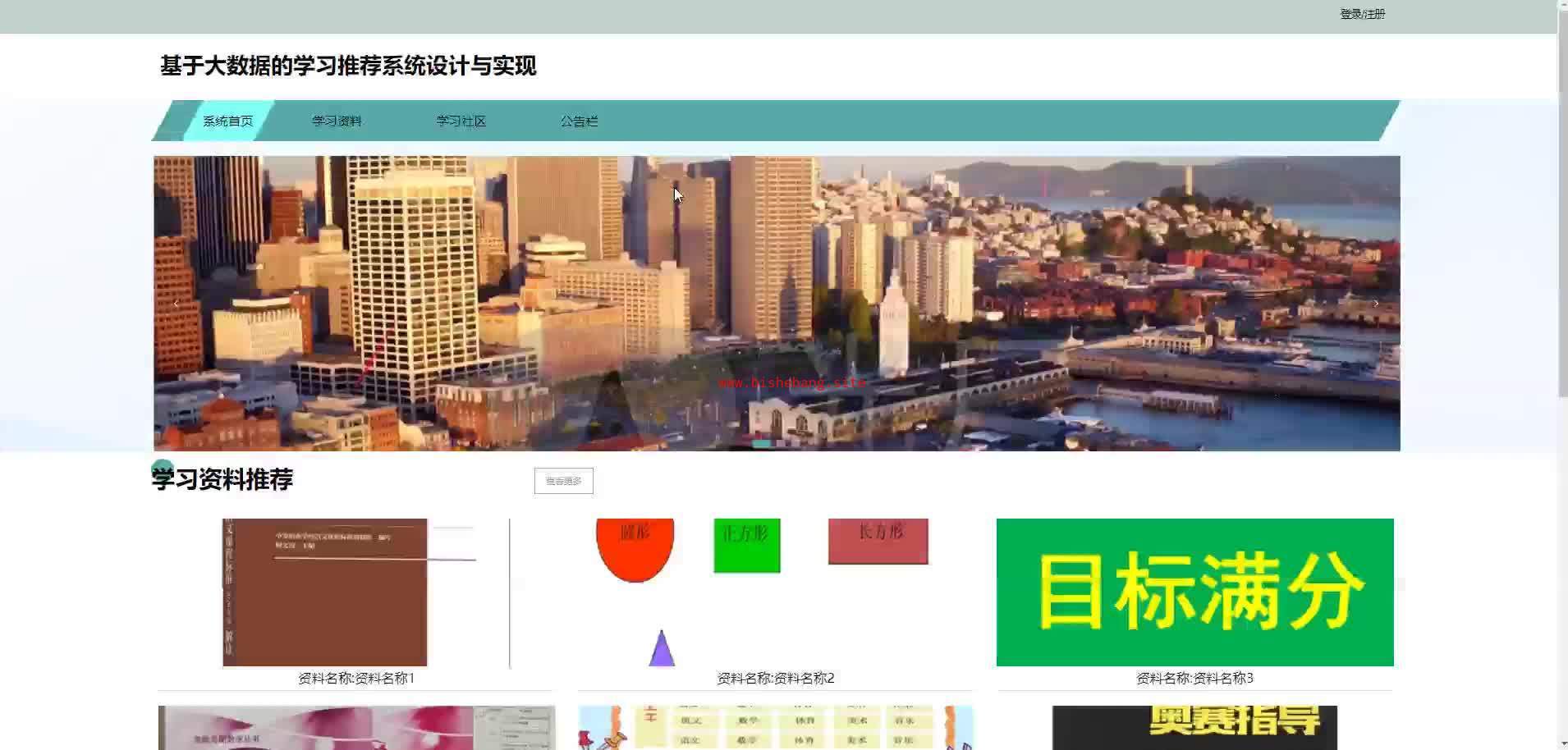Open the 奥赛指导 thumbnail
The width and height of the screenshot is (1568, 750).
pos(1194,727)
